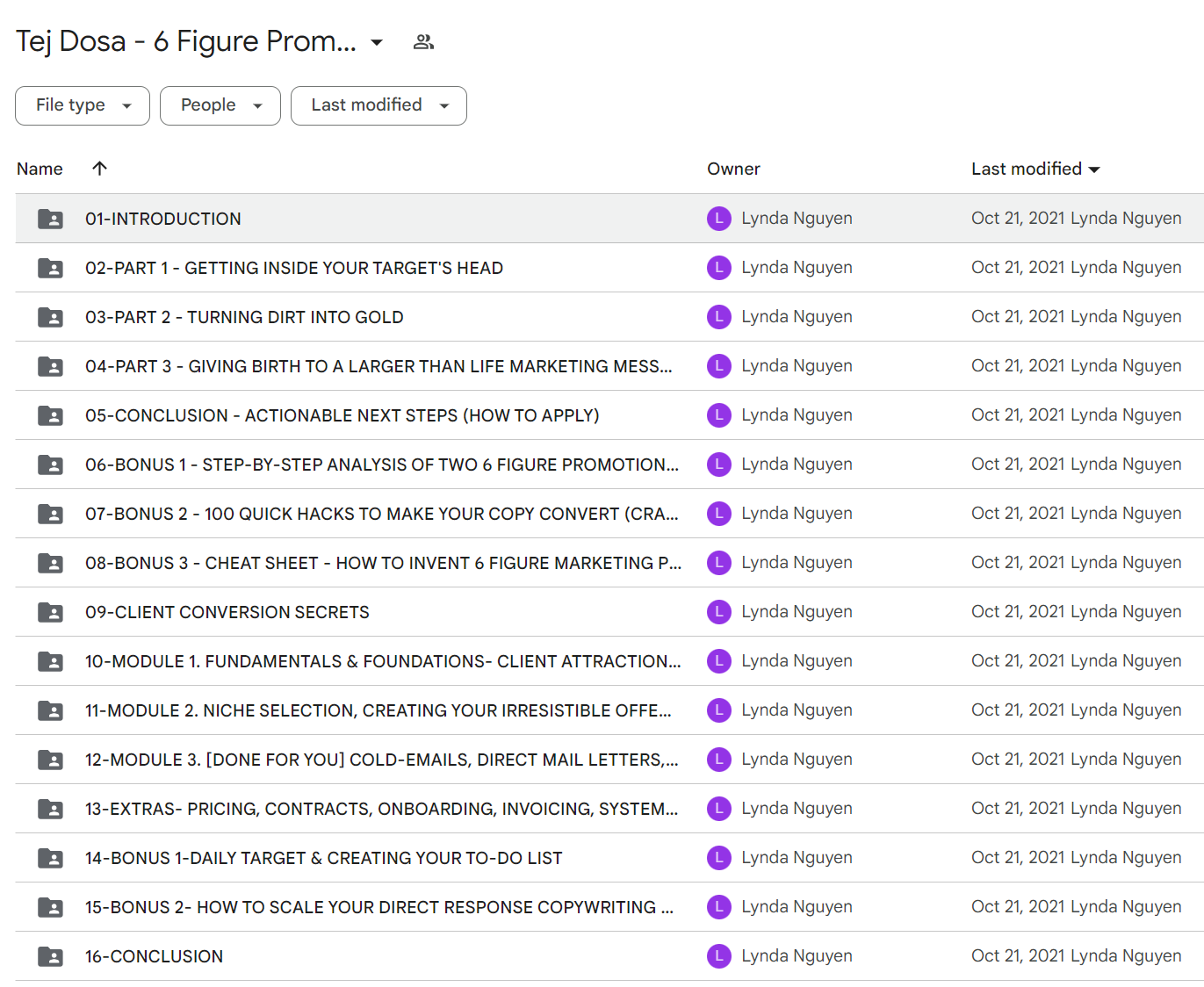Open 14-BONUS 1-DAILY TARGET folder
Image resolution: width=1204 pixels, height=987 pixels.
tap(324, 858)
